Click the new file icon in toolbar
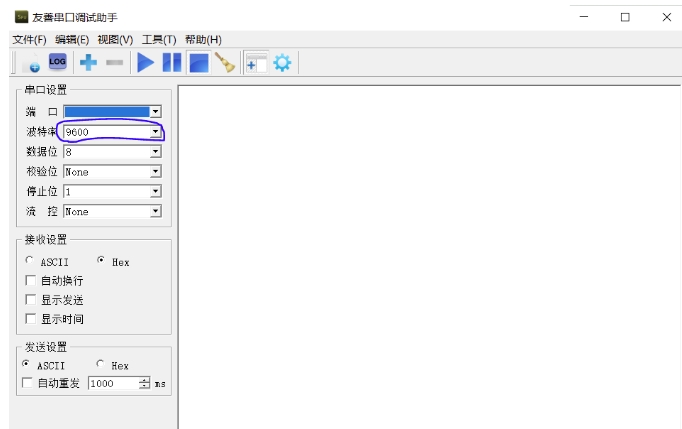This screenshot has height=429, width=682. coord(31,63)
